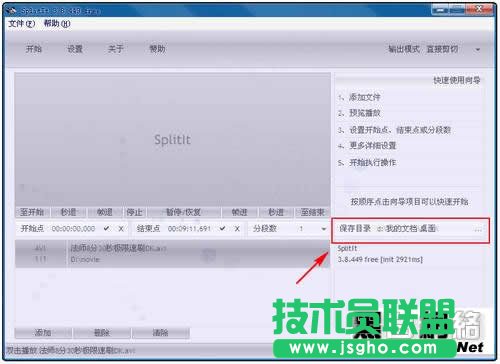Open 设置 from the toolbar
Screen dimensions: 500x364
coord(75,49)
